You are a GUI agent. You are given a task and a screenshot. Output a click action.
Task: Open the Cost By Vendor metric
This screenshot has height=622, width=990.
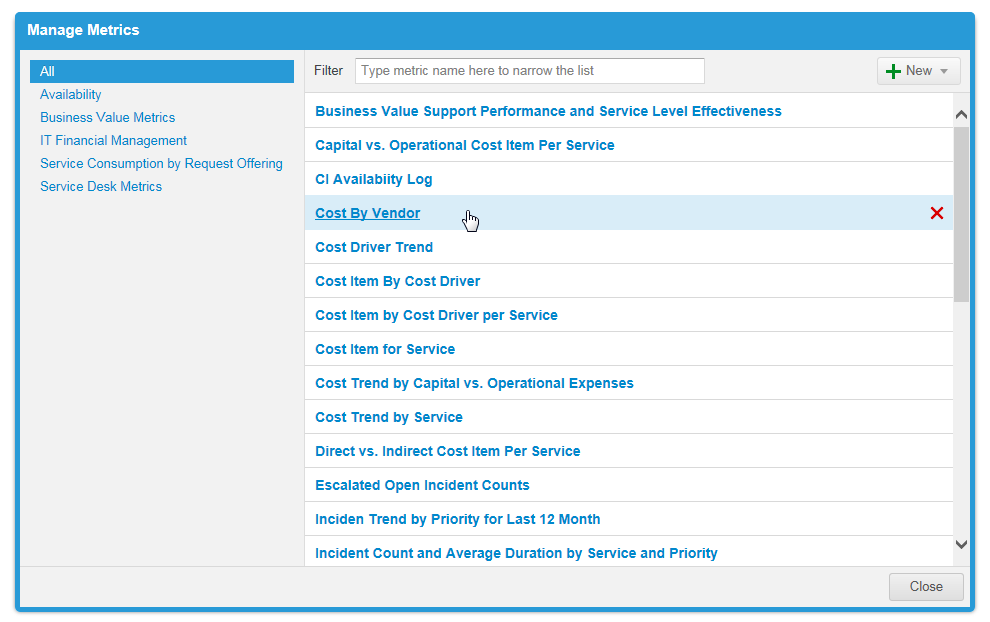pyautogui.click(x=367, y=213)
